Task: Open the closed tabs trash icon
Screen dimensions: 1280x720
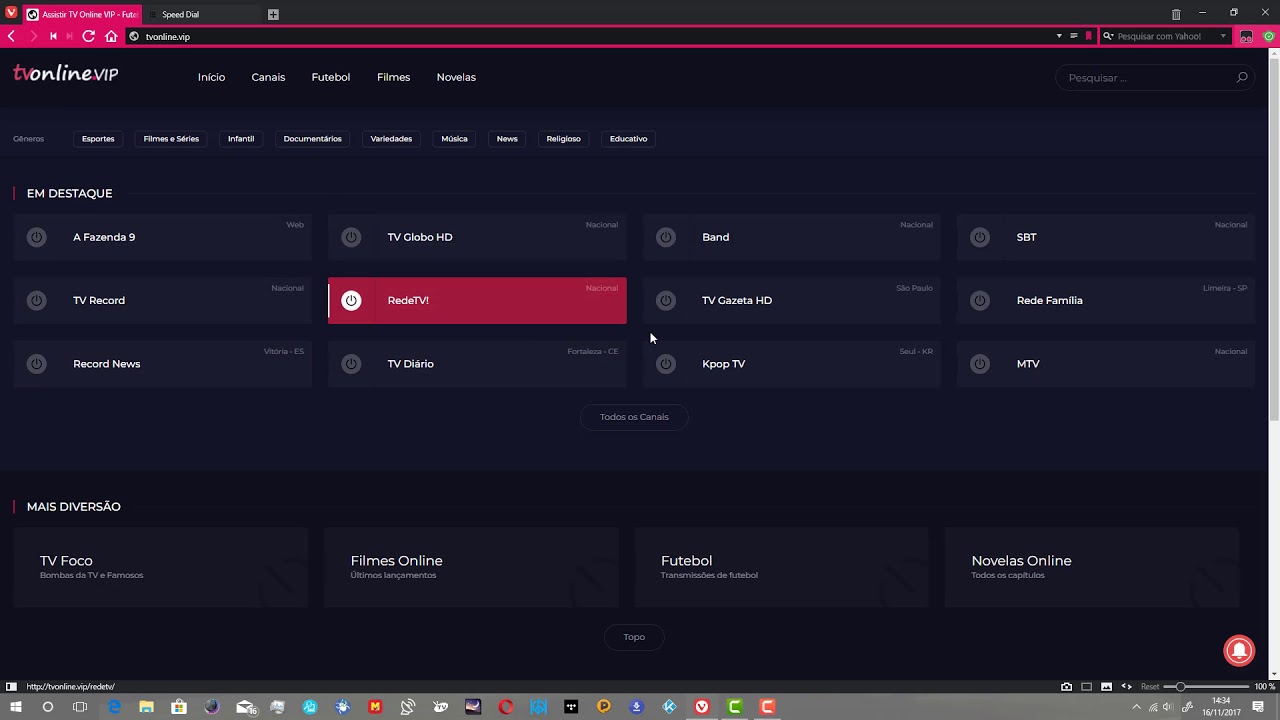Action: (x=1176, y=14)
